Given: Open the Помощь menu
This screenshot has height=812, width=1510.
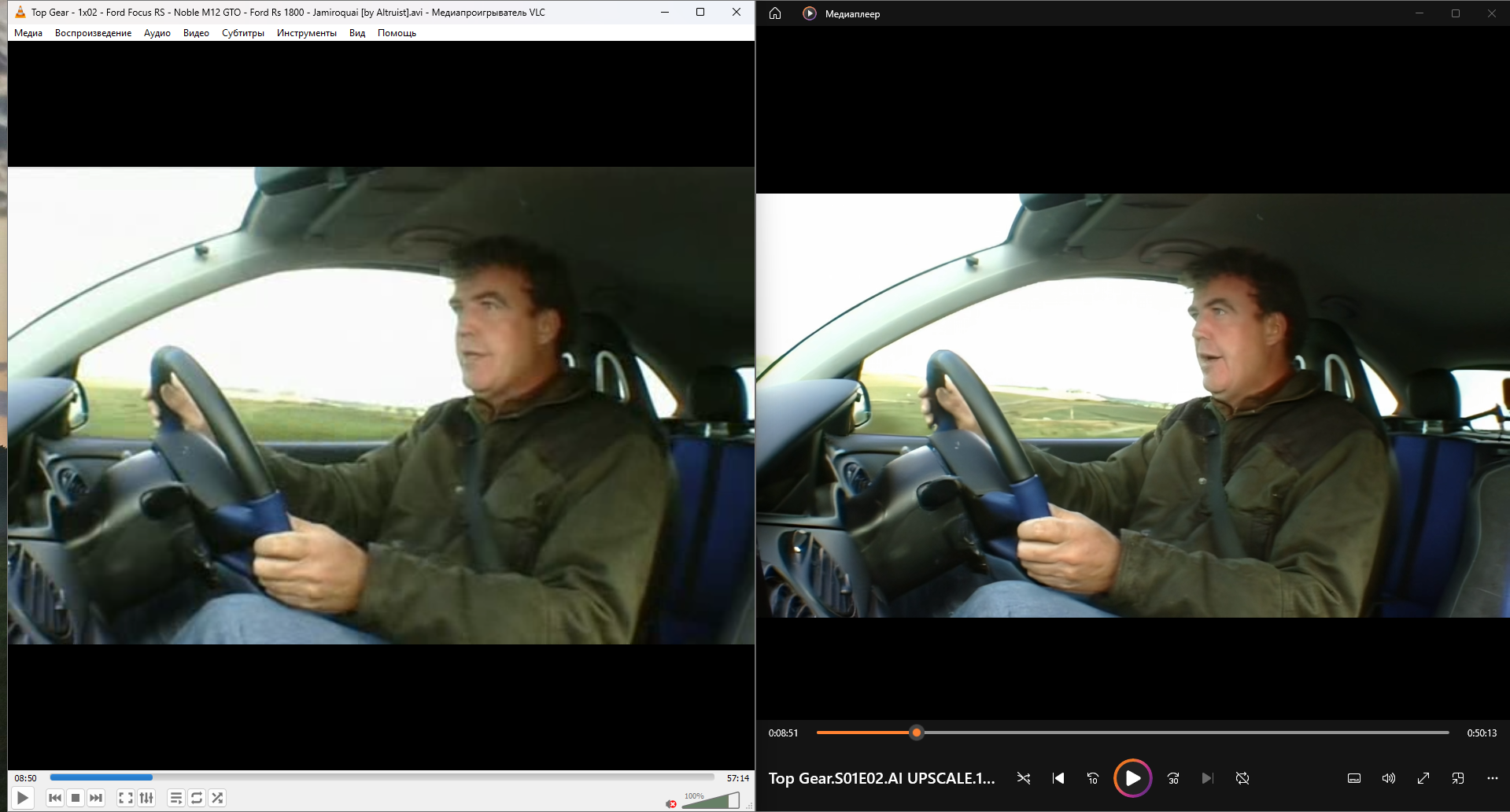Looking at the screenshot, I should (397, 33).
